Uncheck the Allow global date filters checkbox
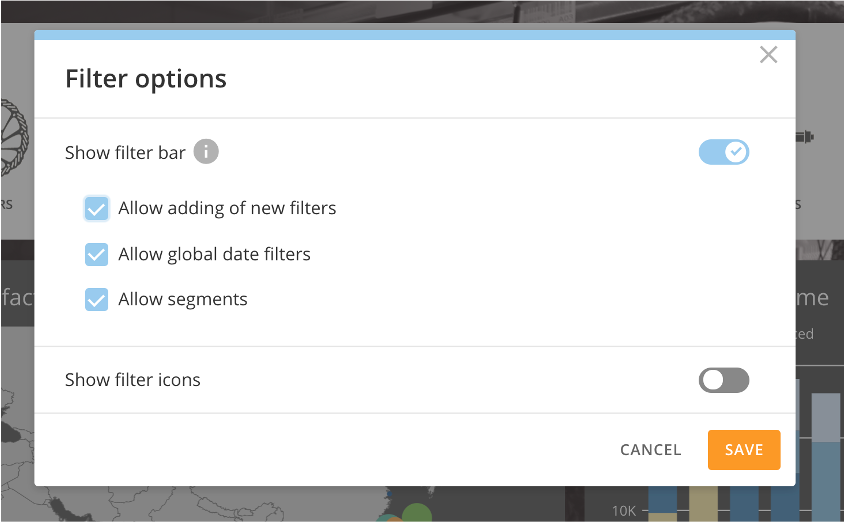The height and width of the screenshot is (522, 845). [96, 254]
